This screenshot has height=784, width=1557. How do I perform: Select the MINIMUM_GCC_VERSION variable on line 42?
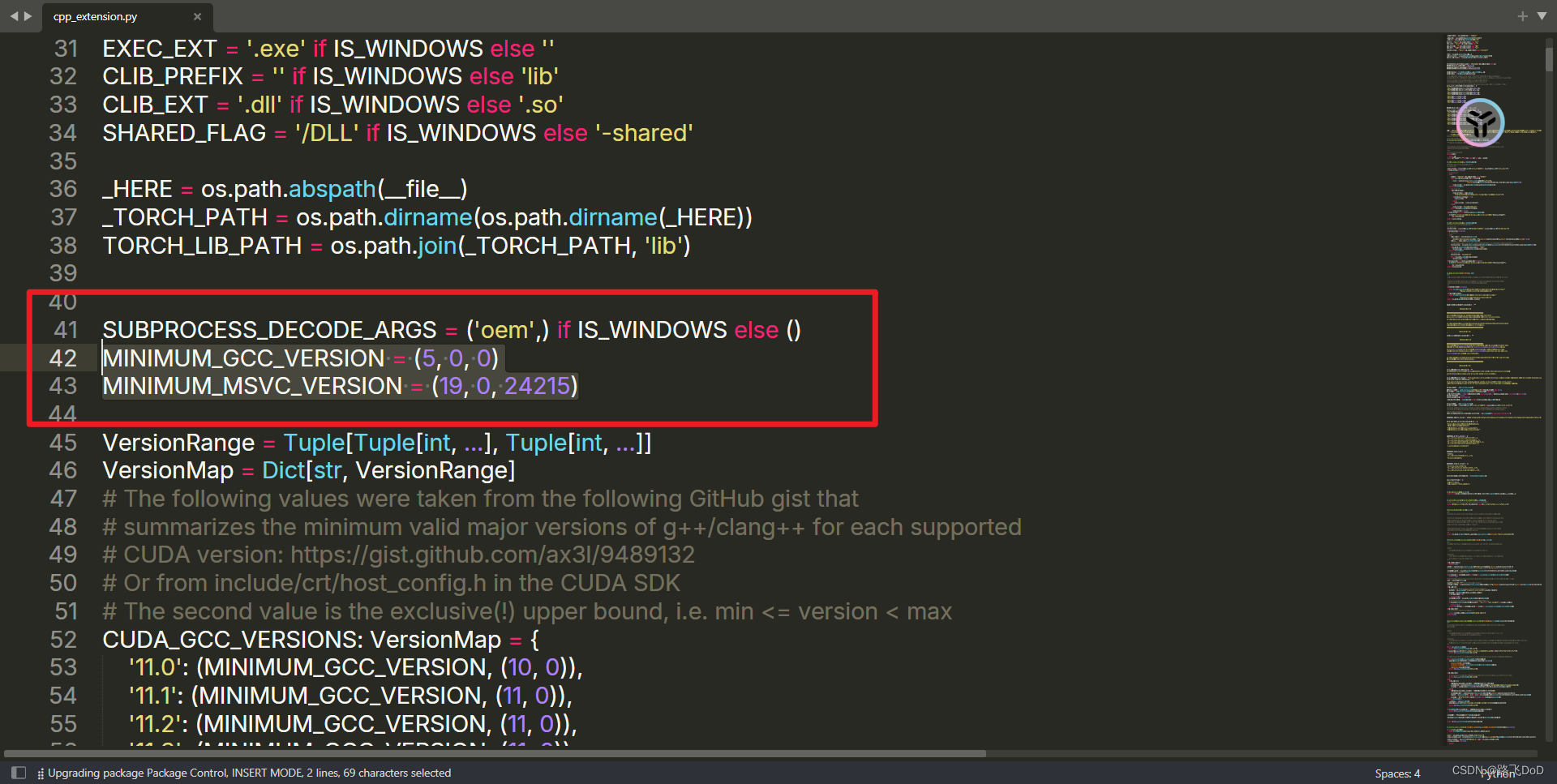(242, 358)
